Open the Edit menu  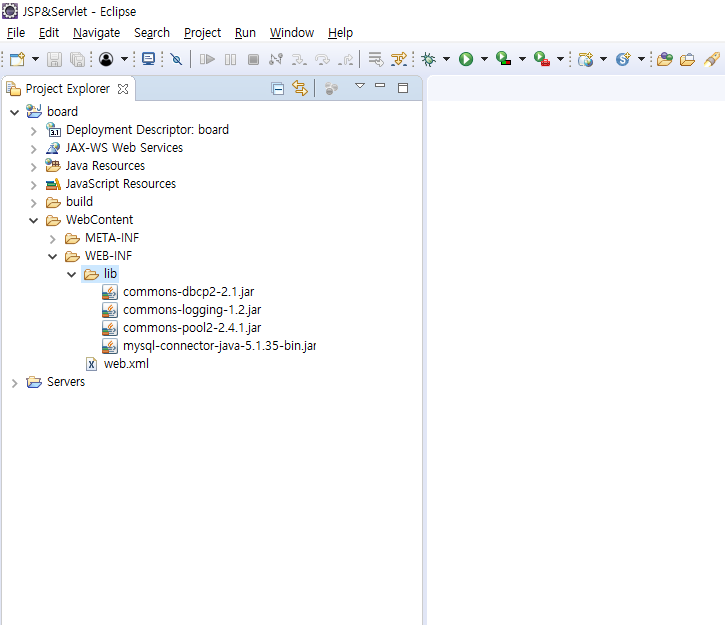pyautogui.click(x=49, y=33)
